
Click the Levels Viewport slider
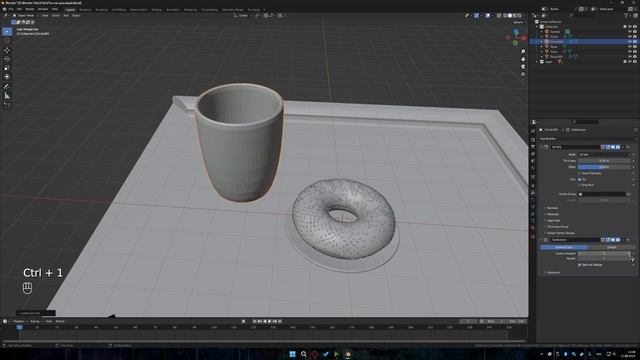pyautogui.click(x=604, y=253)
